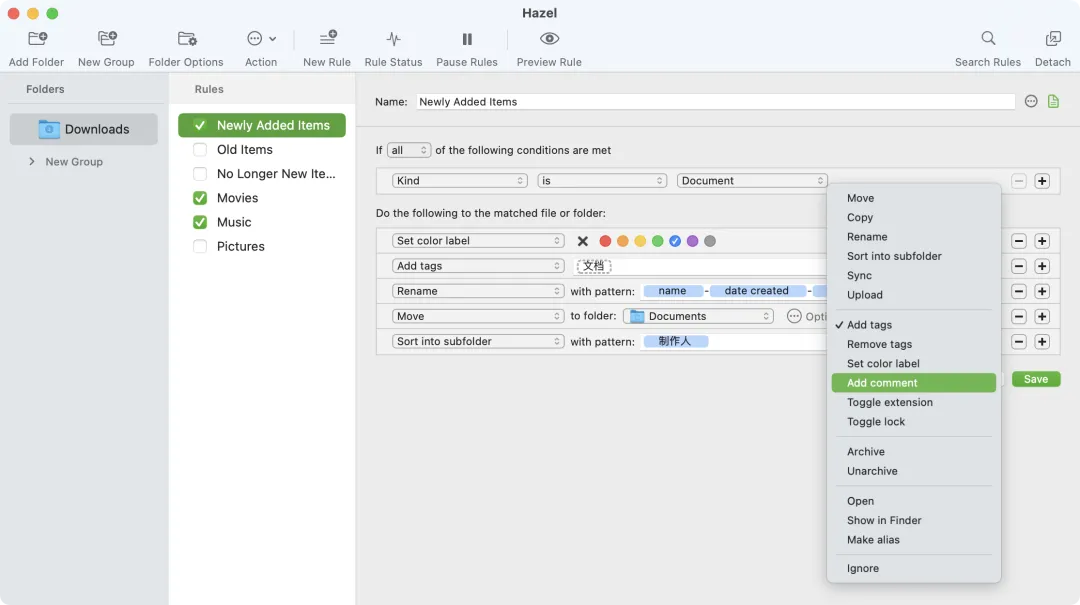1080x605 pixels.
Task: Disable the Movies rule checkbox
Action: click(200, 198)
